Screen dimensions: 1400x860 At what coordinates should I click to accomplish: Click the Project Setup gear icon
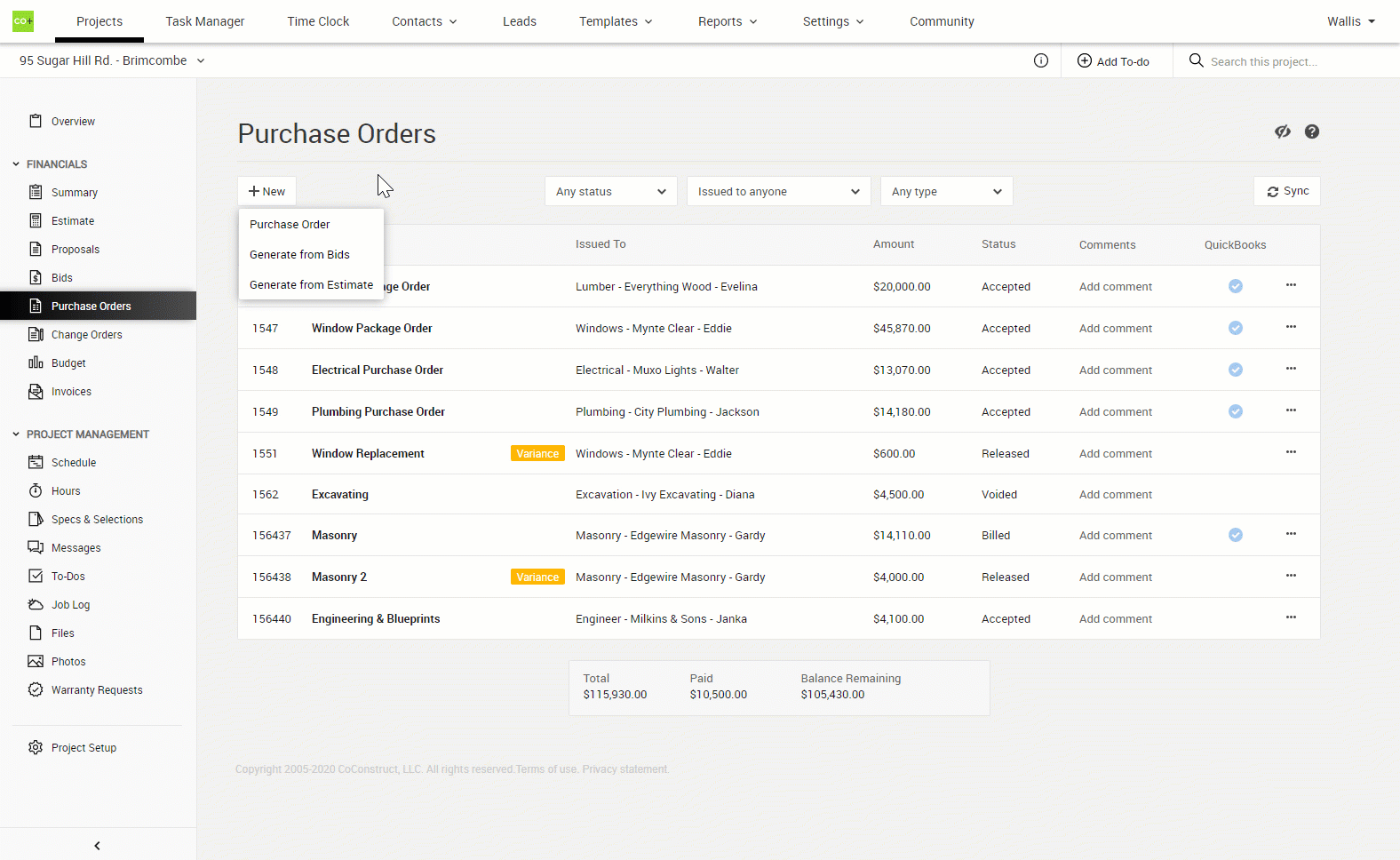[36, 747]
